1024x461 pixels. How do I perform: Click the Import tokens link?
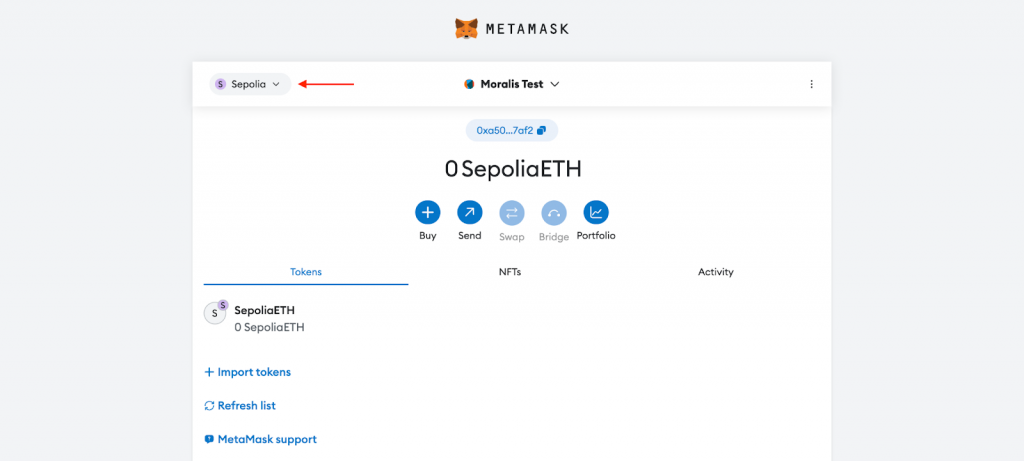point(248,372)
